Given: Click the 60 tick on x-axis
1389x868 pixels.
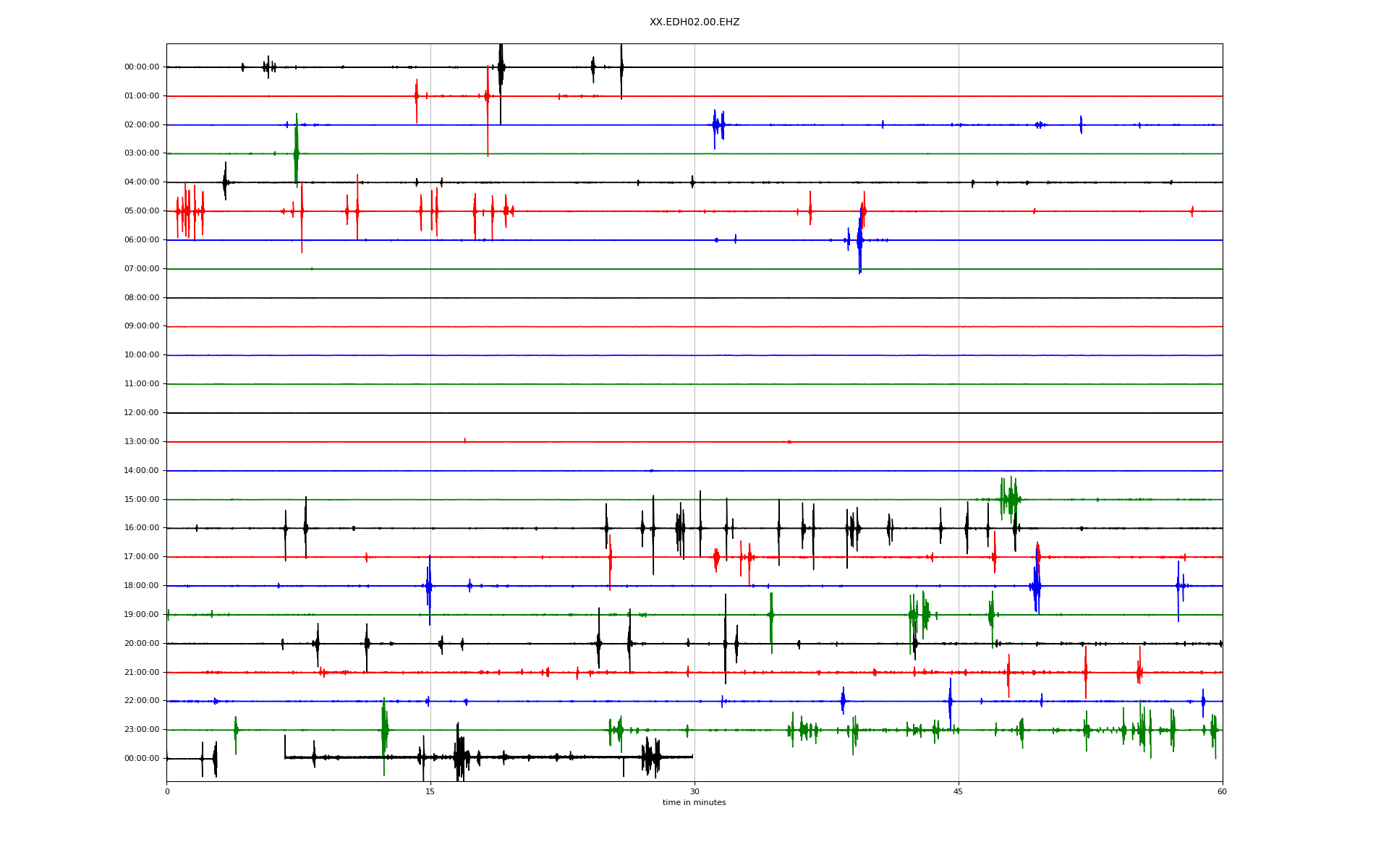Looking at the screenshot, I should [x=1222, y=791].
